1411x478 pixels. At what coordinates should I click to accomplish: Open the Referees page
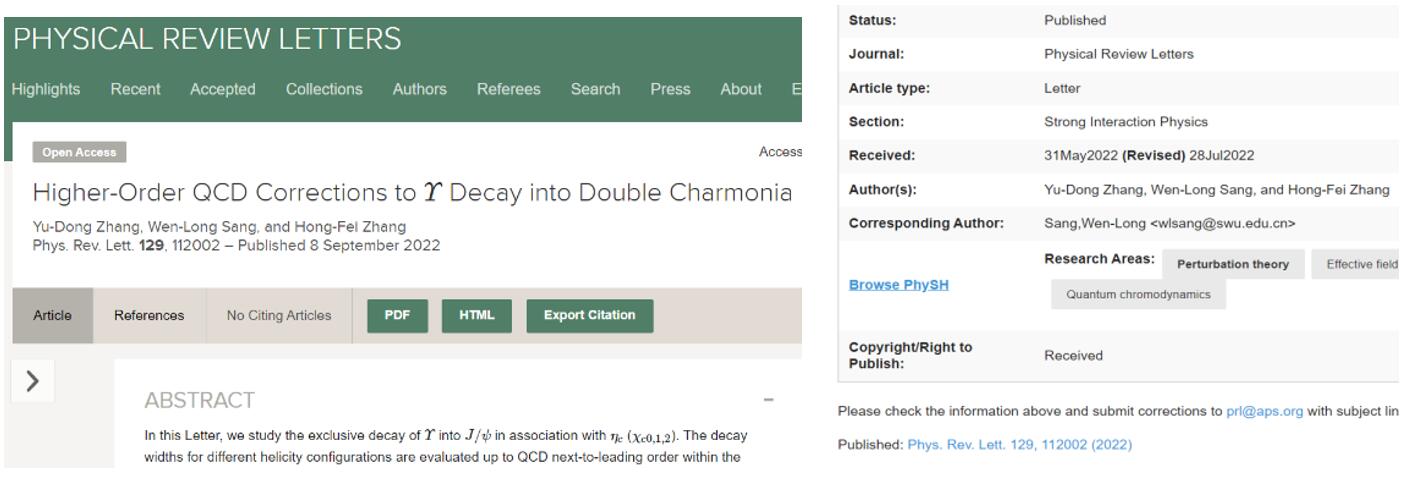click(508, 89)
